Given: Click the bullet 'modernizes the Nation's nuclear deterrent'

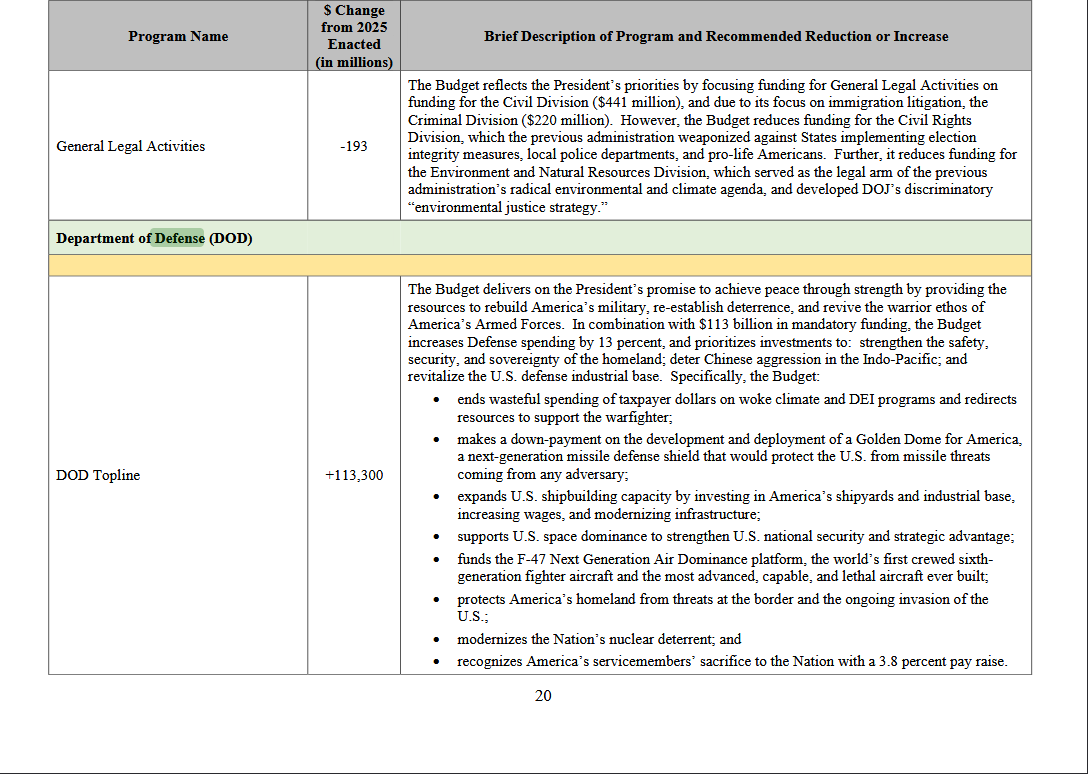Looking at the screenshot, I should click(x=599, y=639).
